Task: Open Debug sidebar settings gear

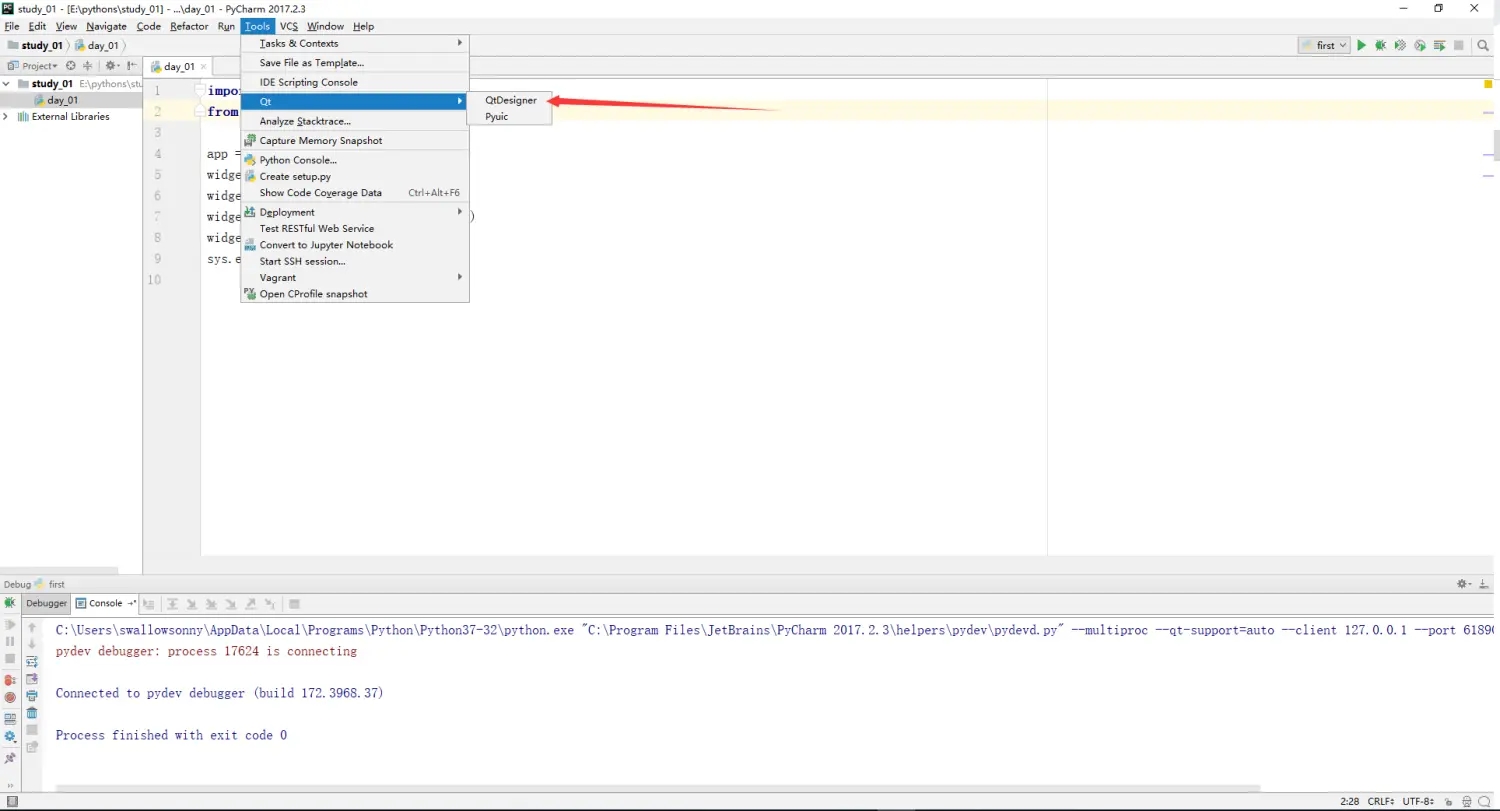Action: click(10, 737)
